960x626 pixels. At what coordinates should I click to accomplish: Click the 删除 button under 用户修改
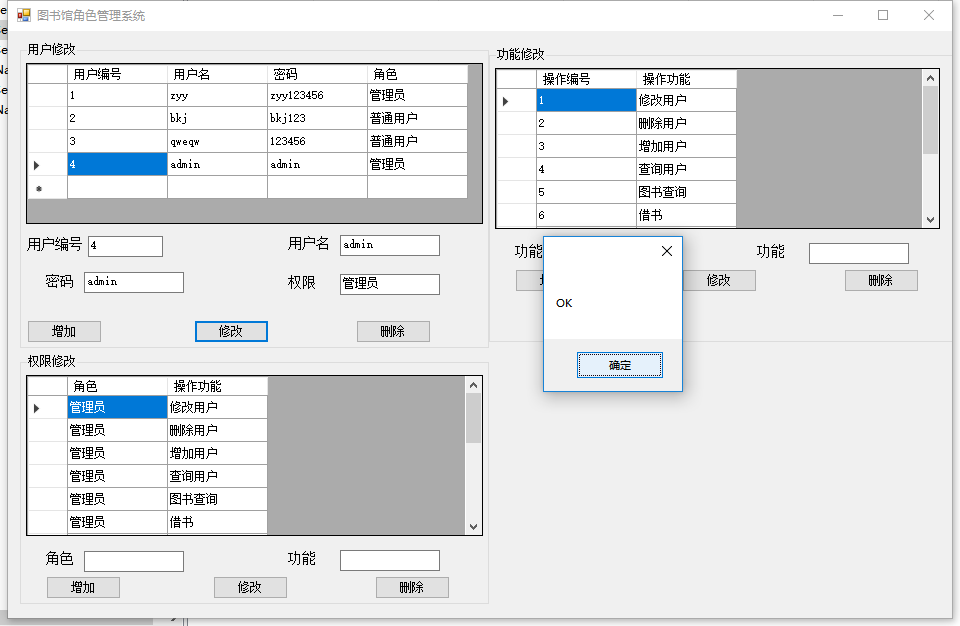393,331
